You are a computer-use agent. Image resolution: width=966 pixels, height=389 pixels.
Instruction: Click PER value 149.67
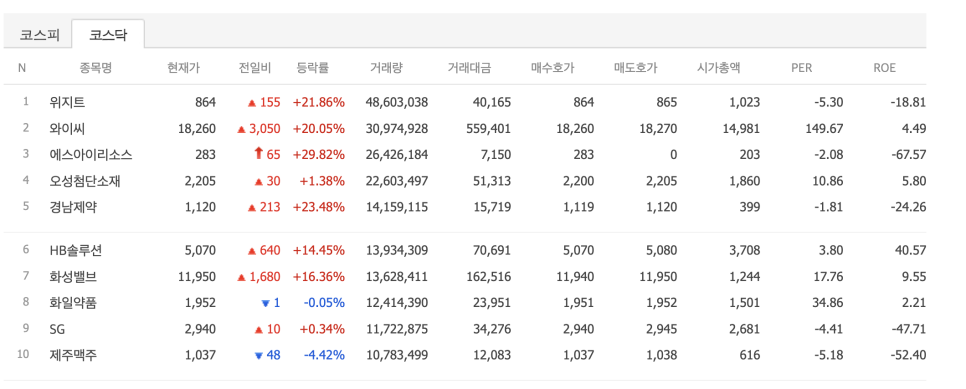click(x=824, y=129)
